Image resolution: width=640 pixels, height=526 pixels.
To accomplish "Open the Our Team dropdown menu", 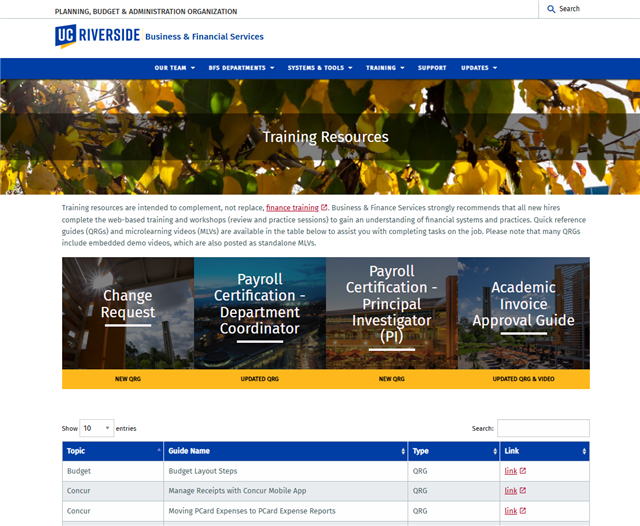I will tap(174, 68).
